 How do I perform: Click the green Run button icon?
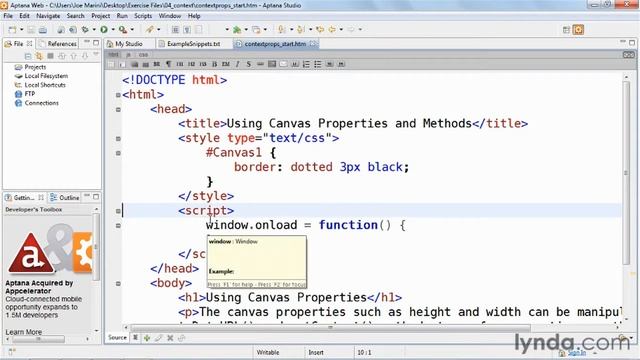[x=104, y=29]
